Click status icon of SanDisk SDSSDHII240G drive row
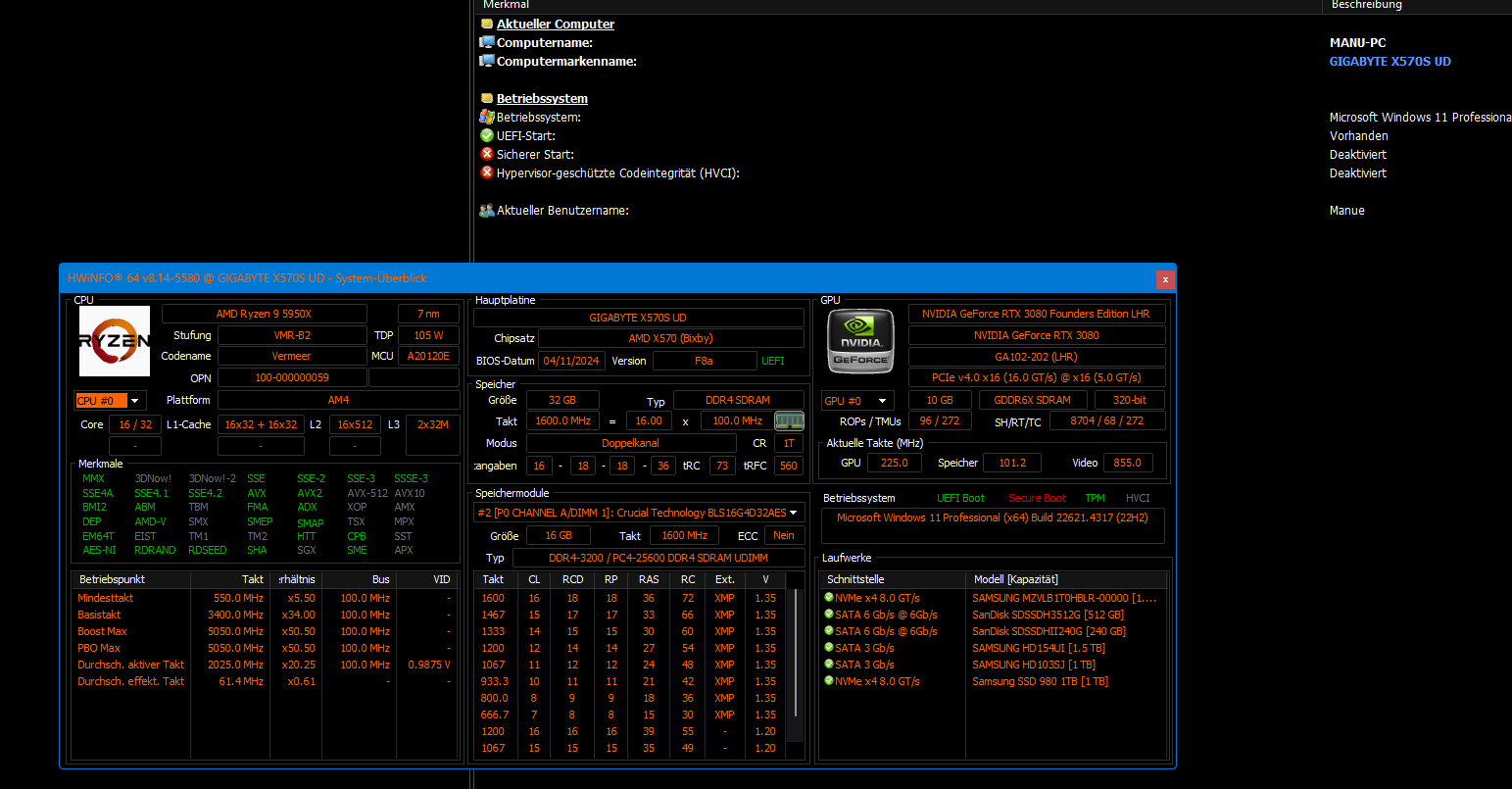1512x789 pixels. [x=829, y=630]
